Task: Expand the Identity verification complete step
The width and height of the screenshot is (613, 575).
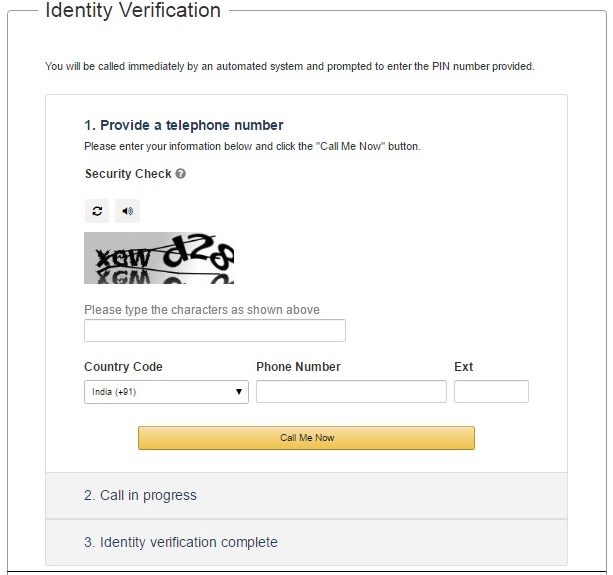Action: click(x=306, y=542)
